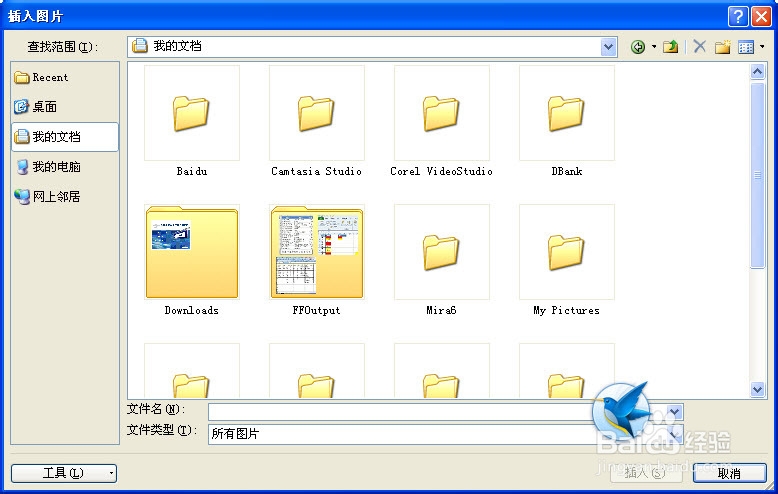Screen dimensions: 778x494
Task: Select the Corel VideoStudio folder
Action: click(442, 113)
